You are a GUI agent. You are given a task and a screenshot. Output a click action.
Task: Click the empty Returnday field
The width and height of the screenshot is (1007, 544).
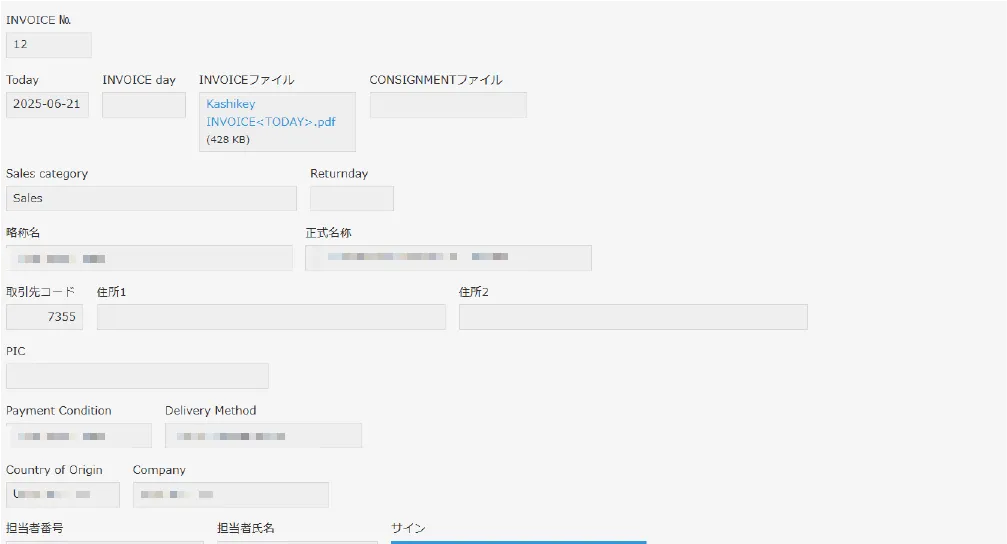(351, 198)
